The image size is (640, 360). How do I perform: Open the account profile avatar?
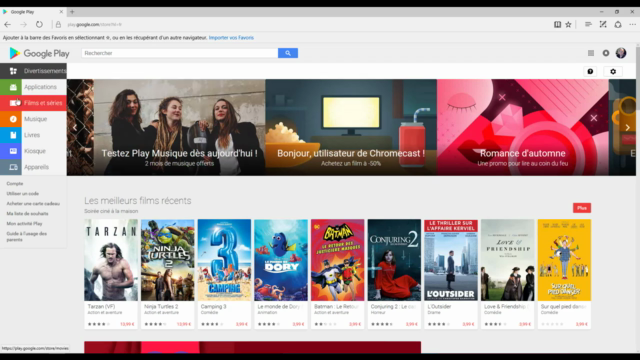tap(621, 53)
